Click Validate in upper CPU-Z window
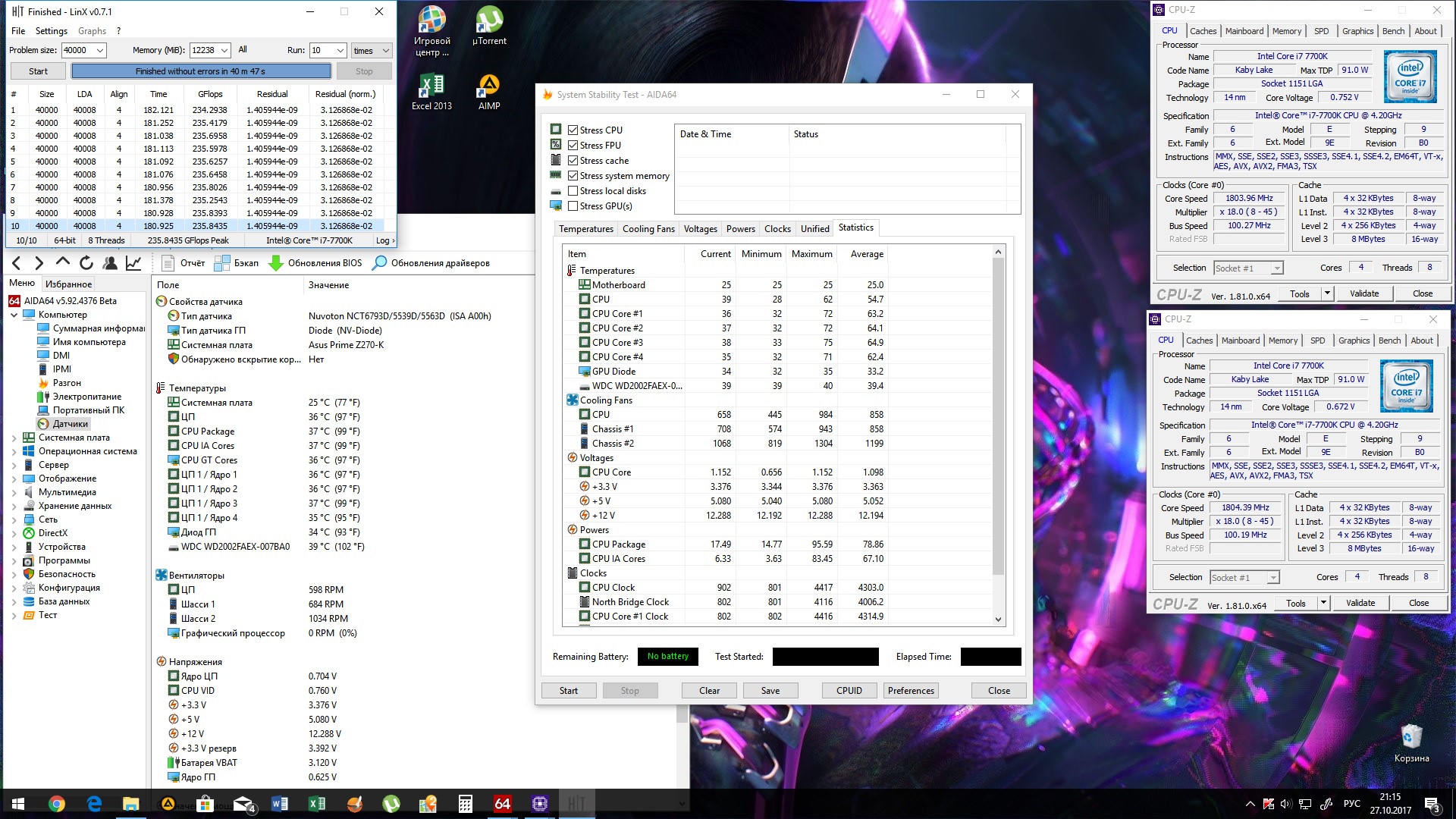1456x819 pixels. [1363, 293]
